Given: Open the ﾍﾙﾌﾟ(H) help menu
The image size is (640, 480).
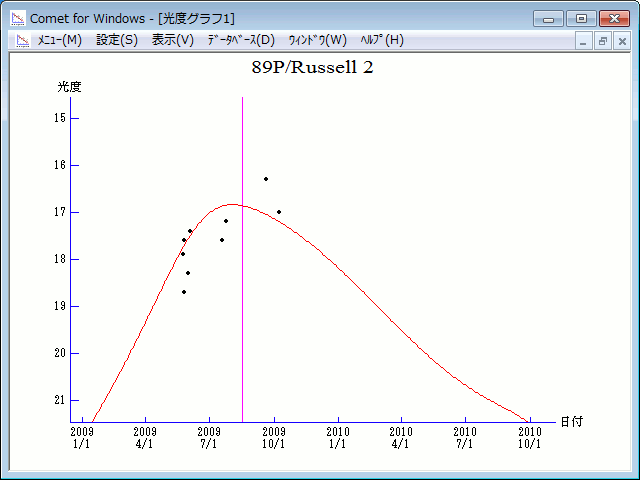Looking at the screenshot, I should click(x=381, y=40).
